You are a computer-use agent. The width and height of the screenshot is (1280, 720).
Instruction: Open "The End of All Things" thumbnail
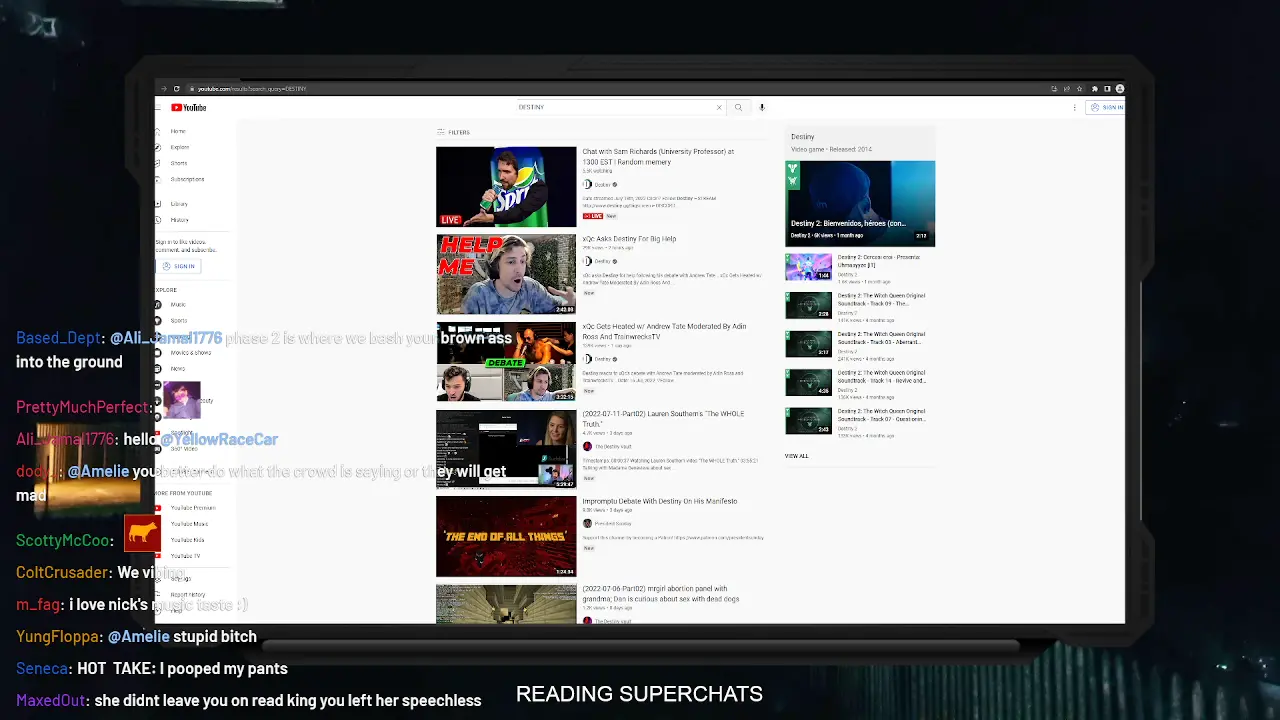pyautogui.click(x=506, y=537)
